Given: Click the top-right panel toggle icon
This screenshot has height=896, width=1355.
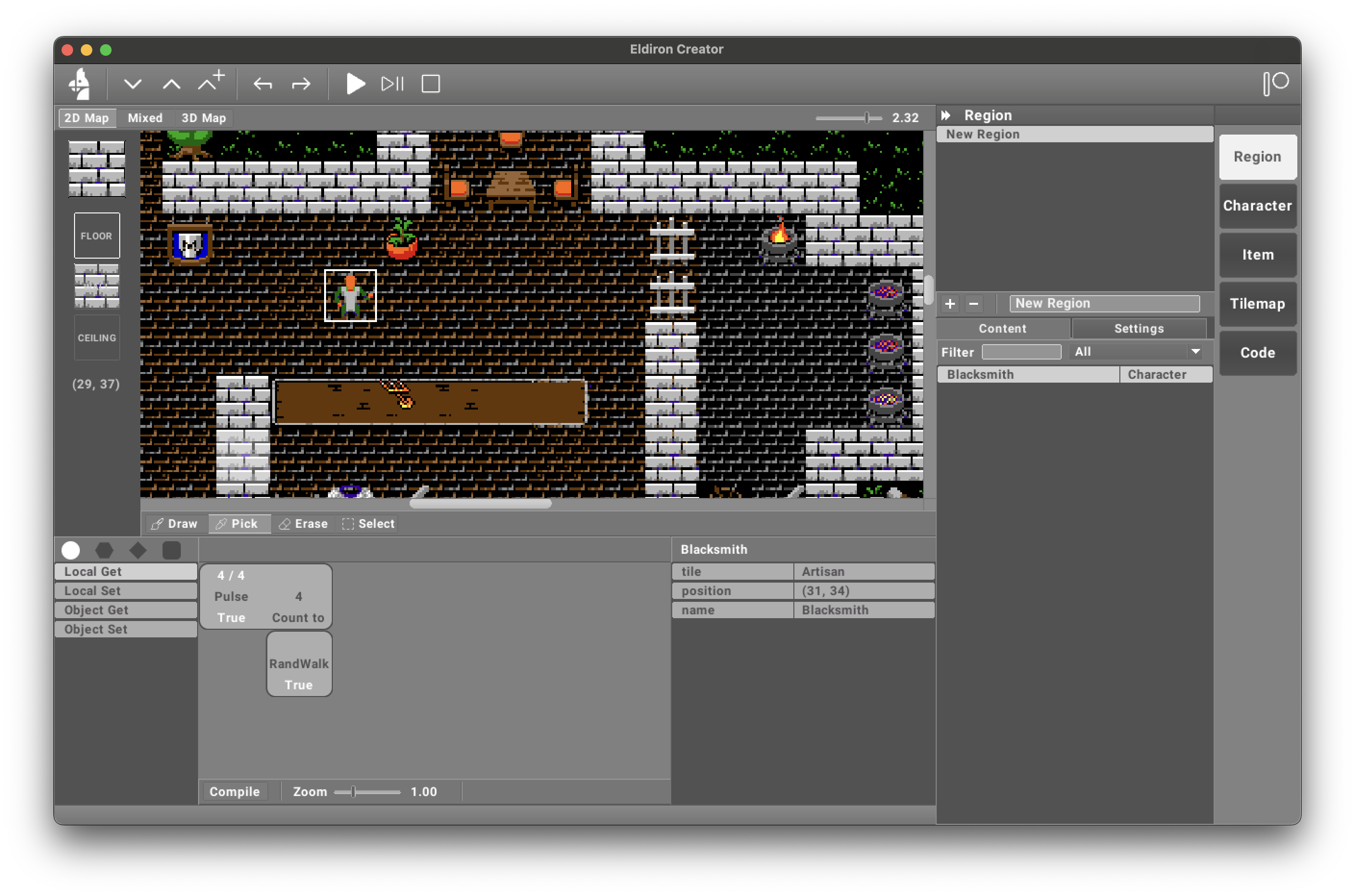Looking at the screenshot, I should pyautogui.click(x=1276, y=84).
